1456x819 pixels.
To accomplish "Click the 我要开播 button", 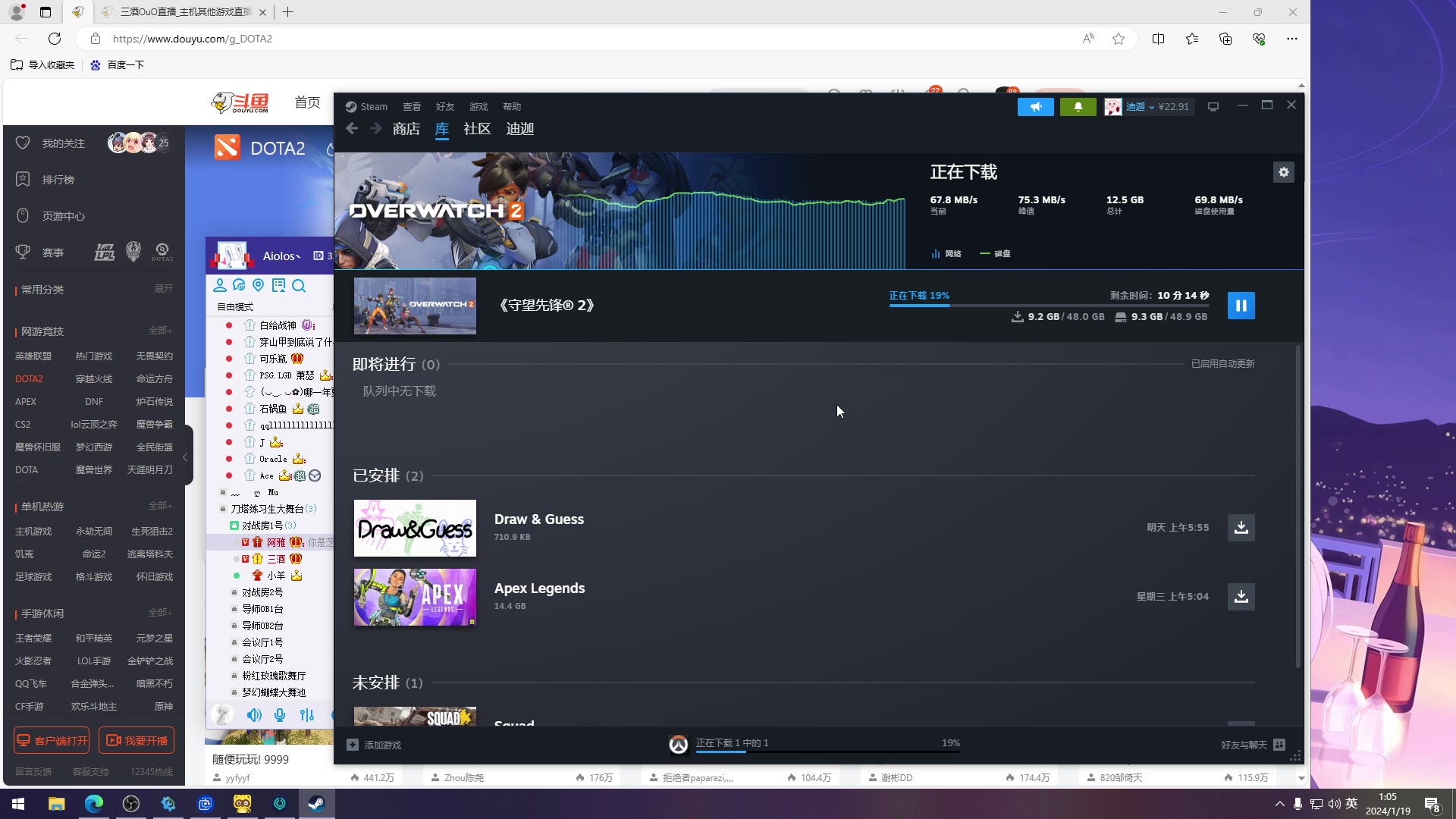I will (x=136, y=740).
